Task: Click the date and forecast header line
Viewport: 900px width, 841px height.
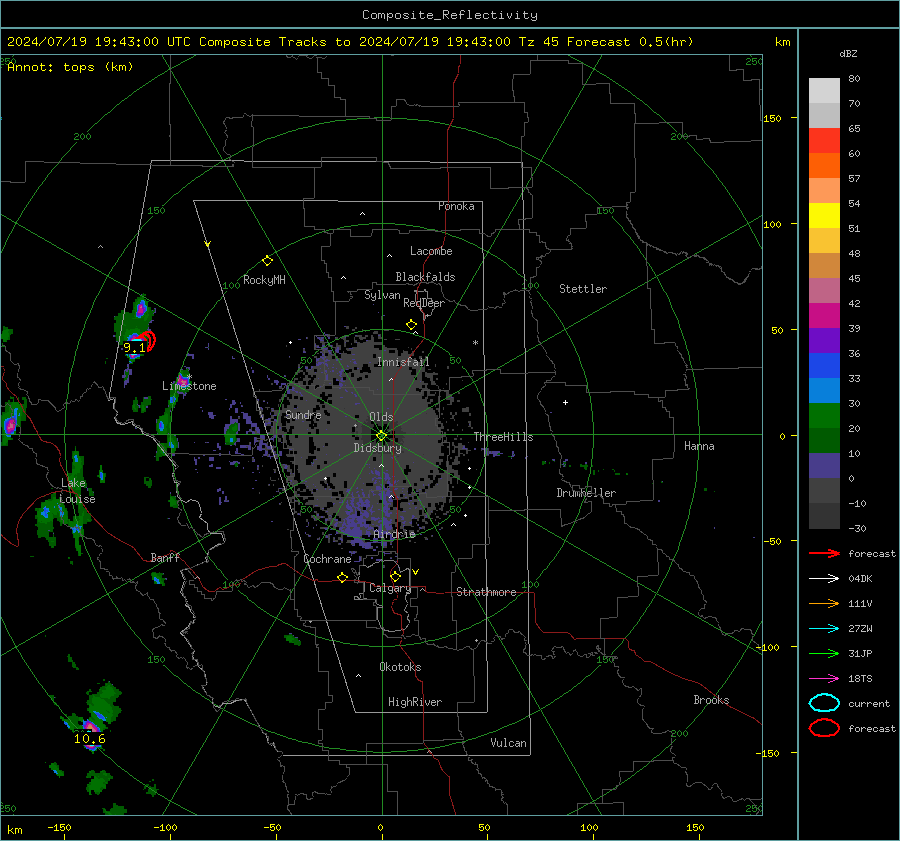Action: 350,42
